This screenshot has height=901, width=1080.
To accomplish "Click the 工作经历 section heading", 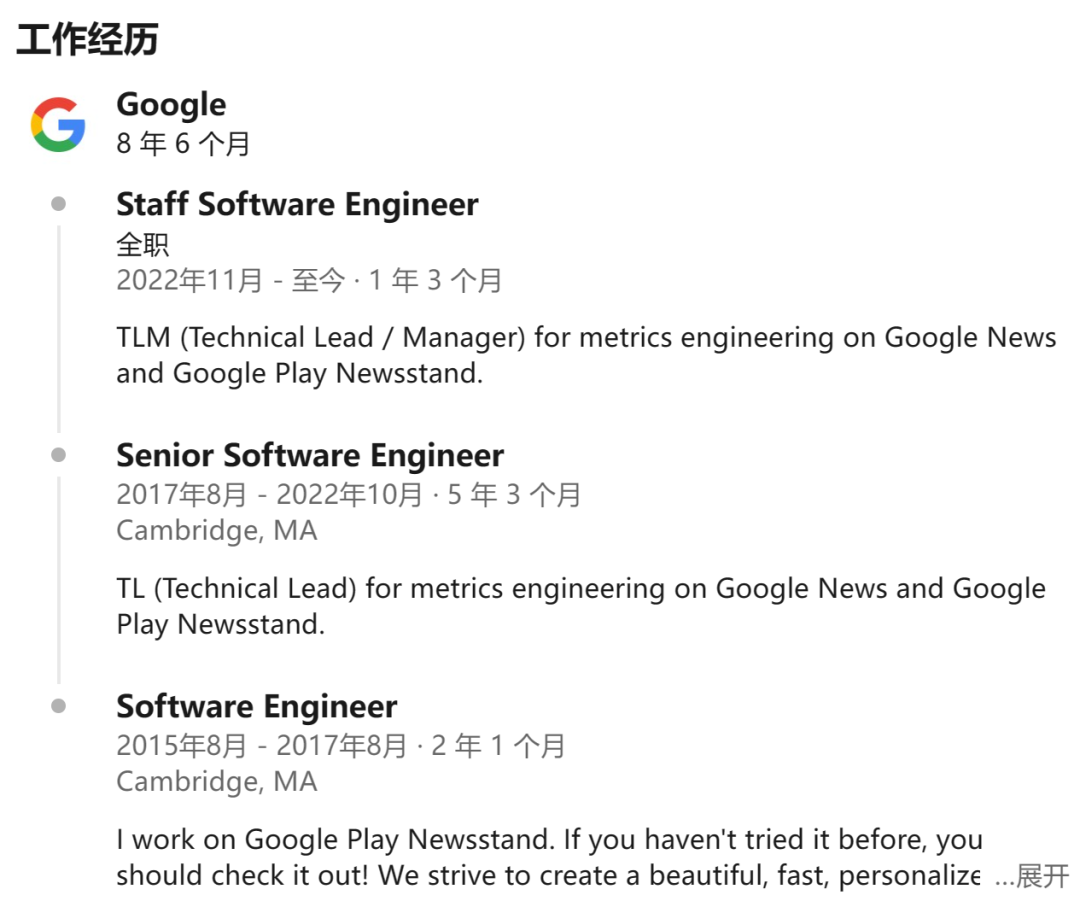I will point(88,40).
